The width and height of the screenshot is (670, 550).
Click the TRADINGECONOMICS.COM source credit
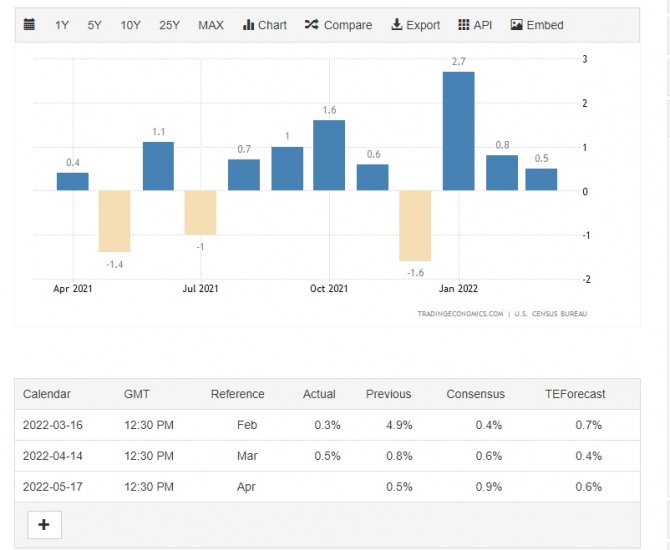(460, 314)
